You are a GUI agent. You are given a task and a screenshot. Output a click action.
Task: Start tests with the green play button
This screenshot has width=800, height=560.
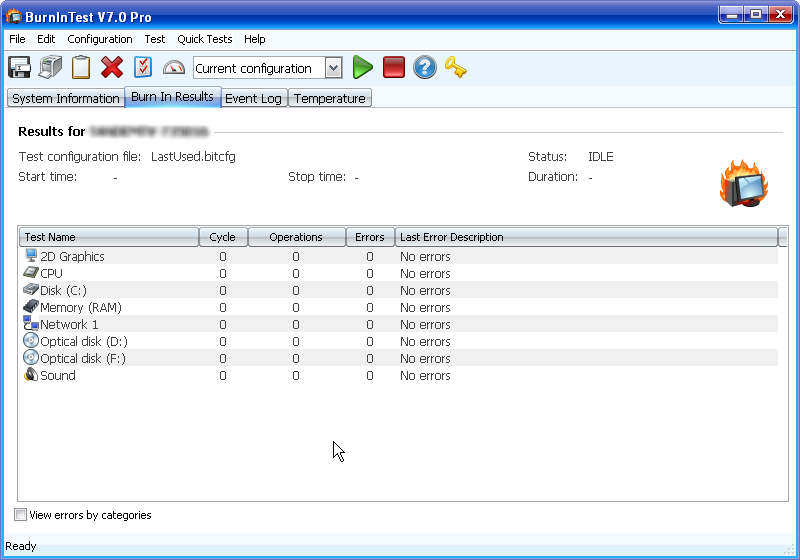pos(363,67)
